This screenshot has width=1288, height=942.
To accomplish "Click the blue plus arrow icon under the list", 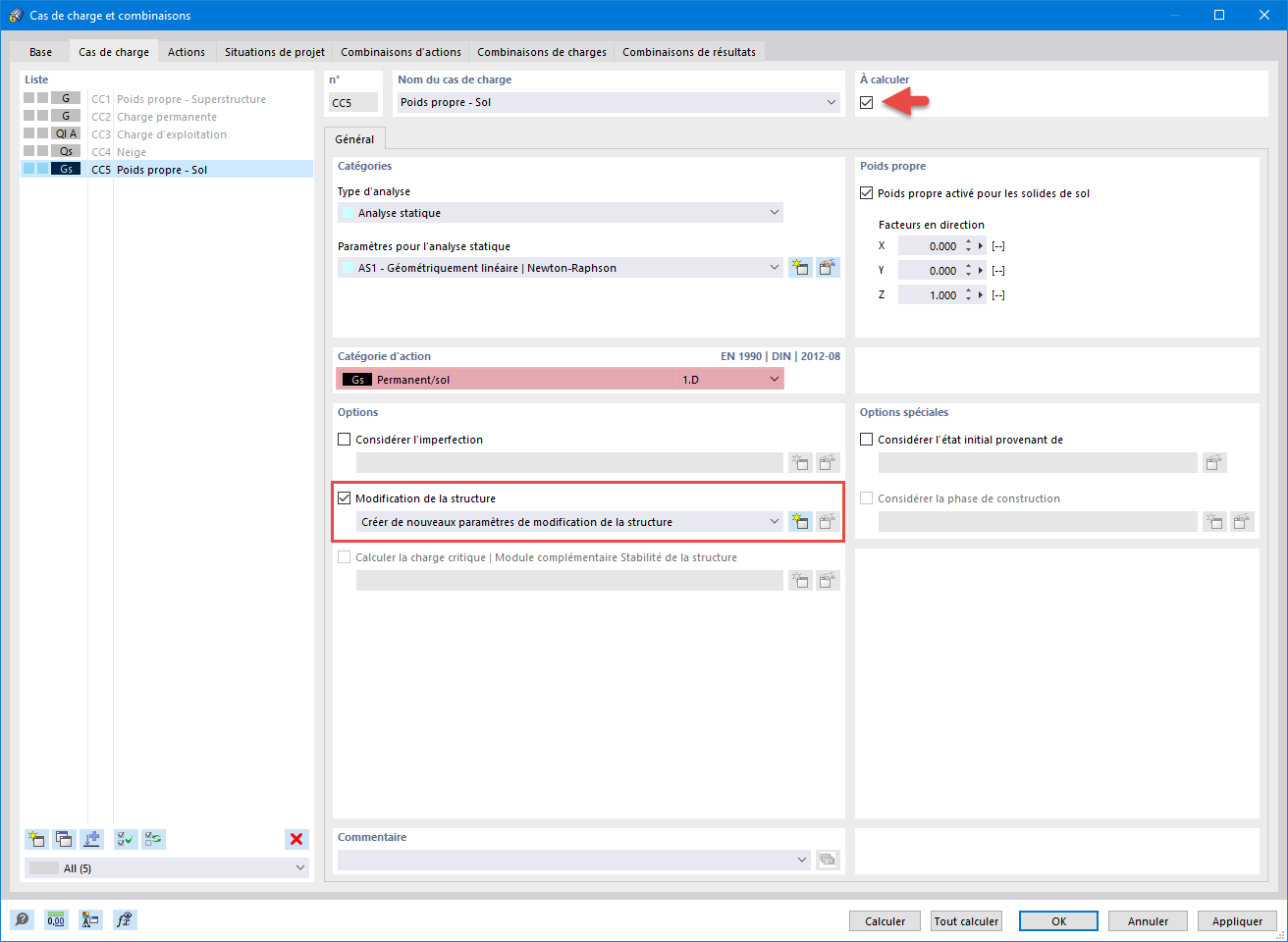I will coord(91,839).
